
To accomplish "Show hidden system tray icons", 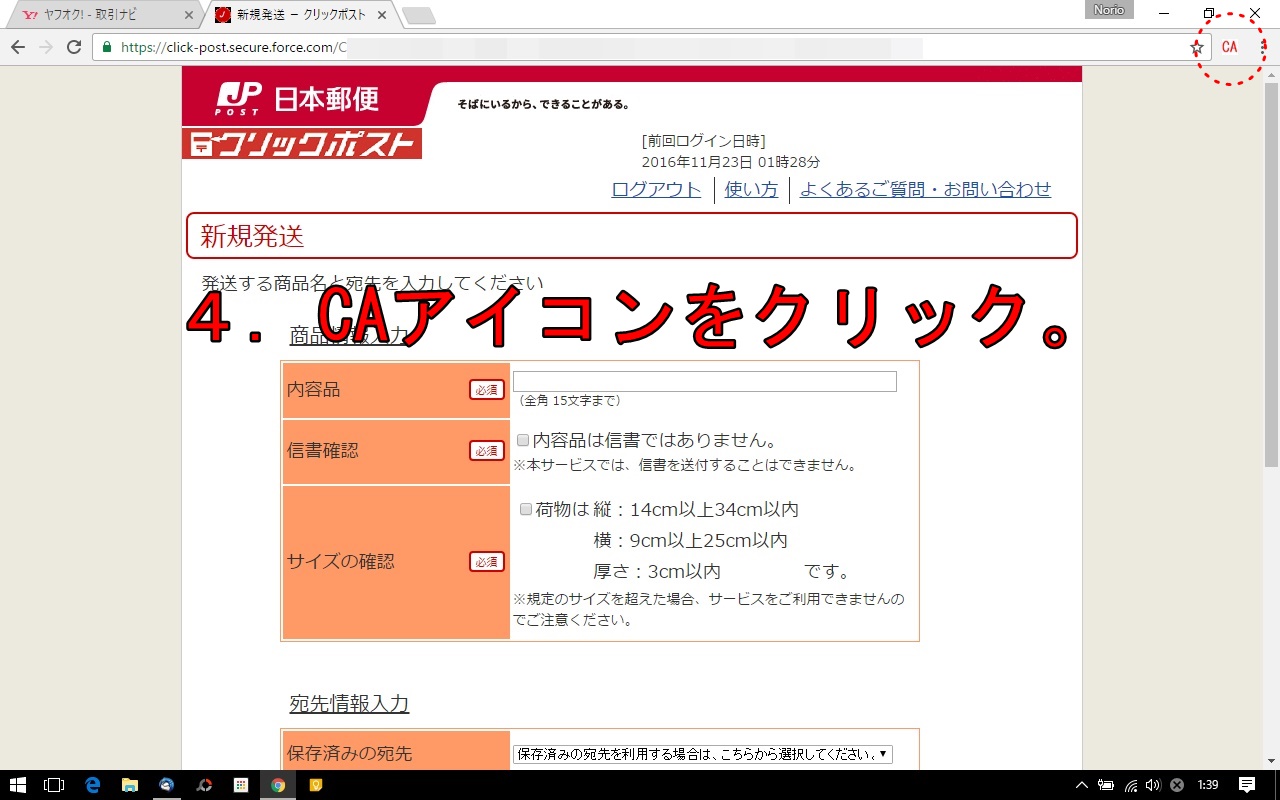I will click(x=1081, y=785).
